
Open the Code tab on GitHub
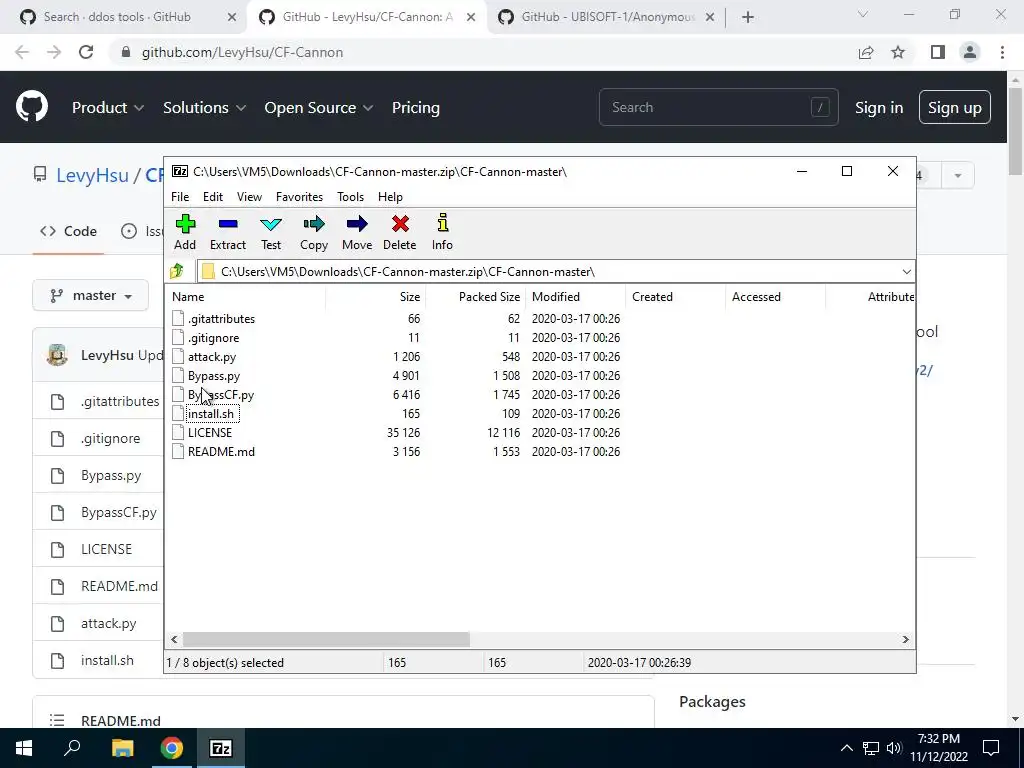[69, 231]
